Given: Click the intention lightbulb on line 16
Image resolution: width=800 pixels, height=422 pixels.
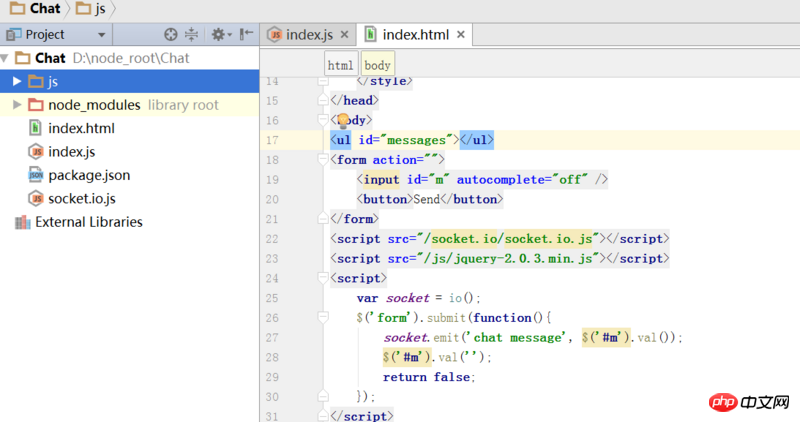Looking at the screenshot, I should tap(343, 120).
